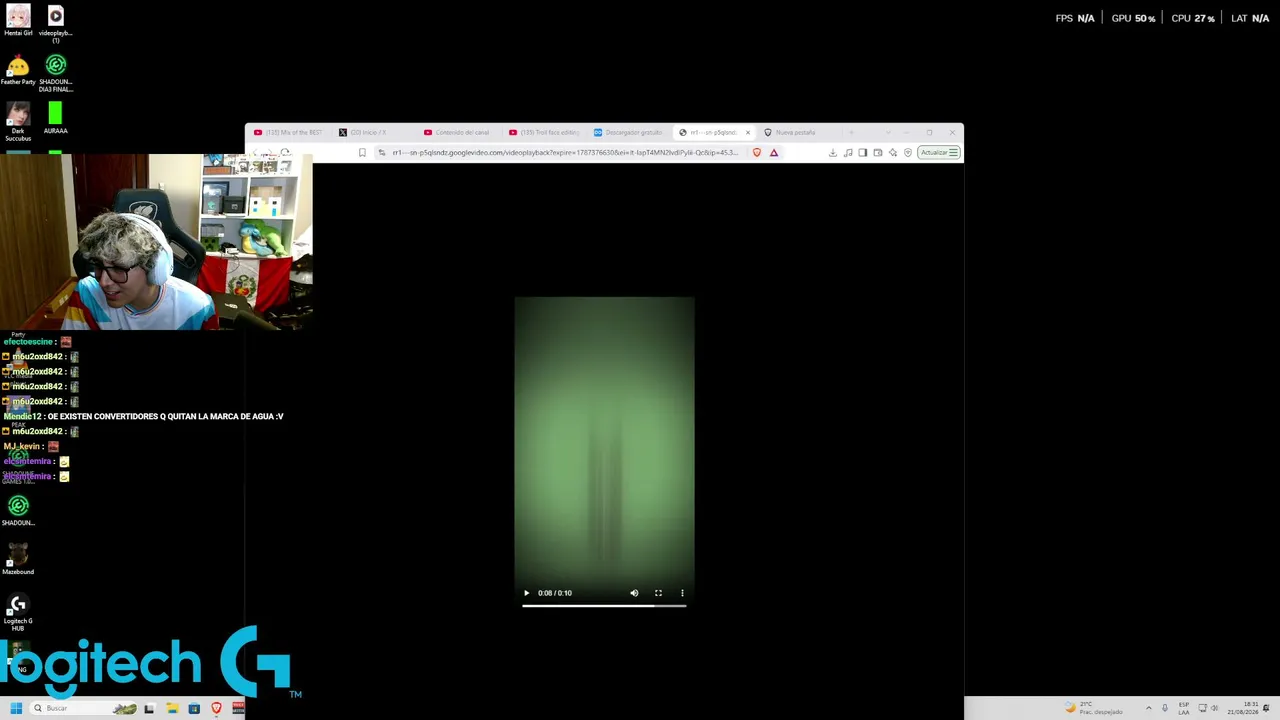Open the video player's three-dot menu

(x=682, y=593)
